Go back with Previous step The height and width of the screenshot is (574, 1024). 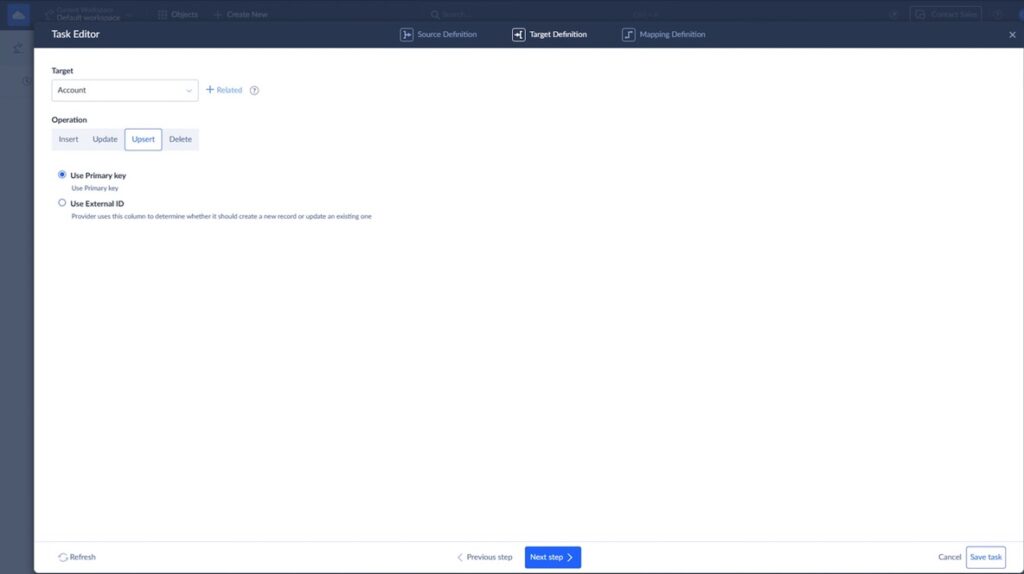[485, 557]
